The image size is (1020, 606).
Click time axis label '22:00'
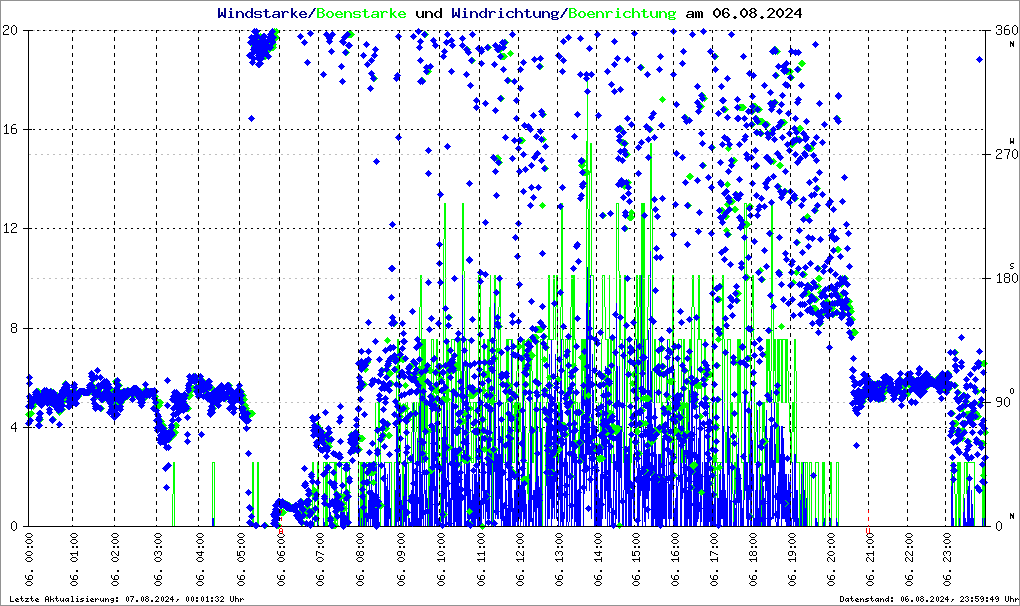click(909, 548)
